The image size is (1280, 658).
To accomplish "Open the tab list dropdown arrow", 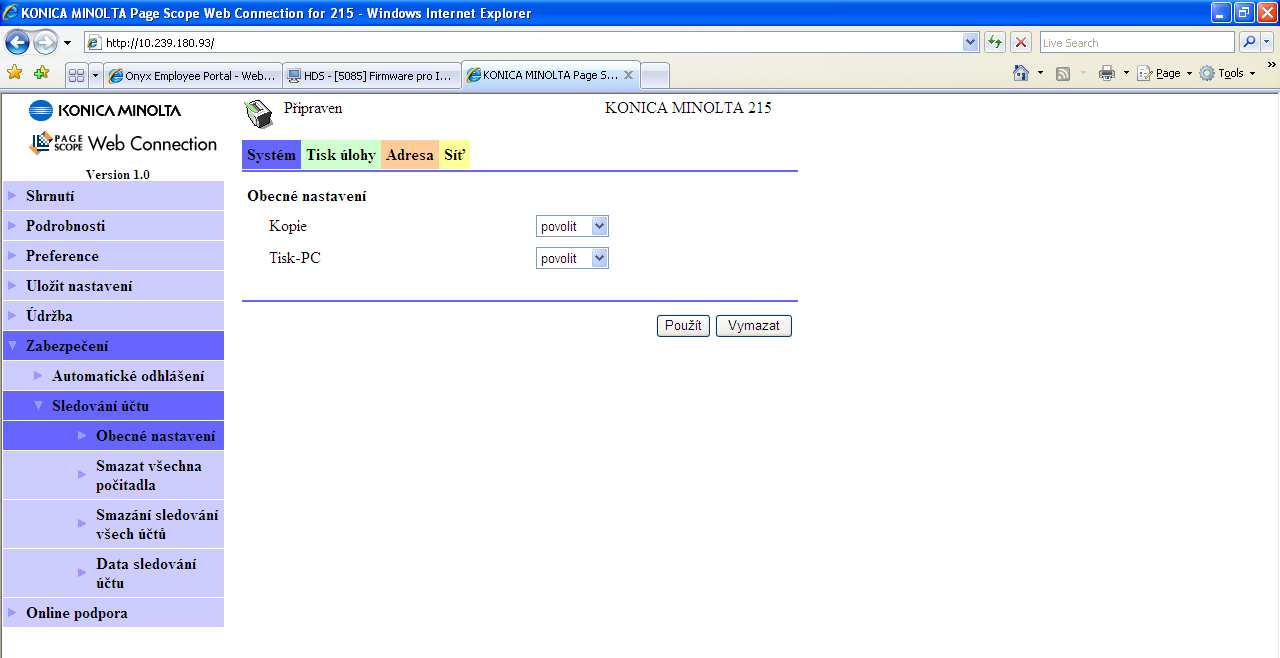I will [x=95, y=75].
